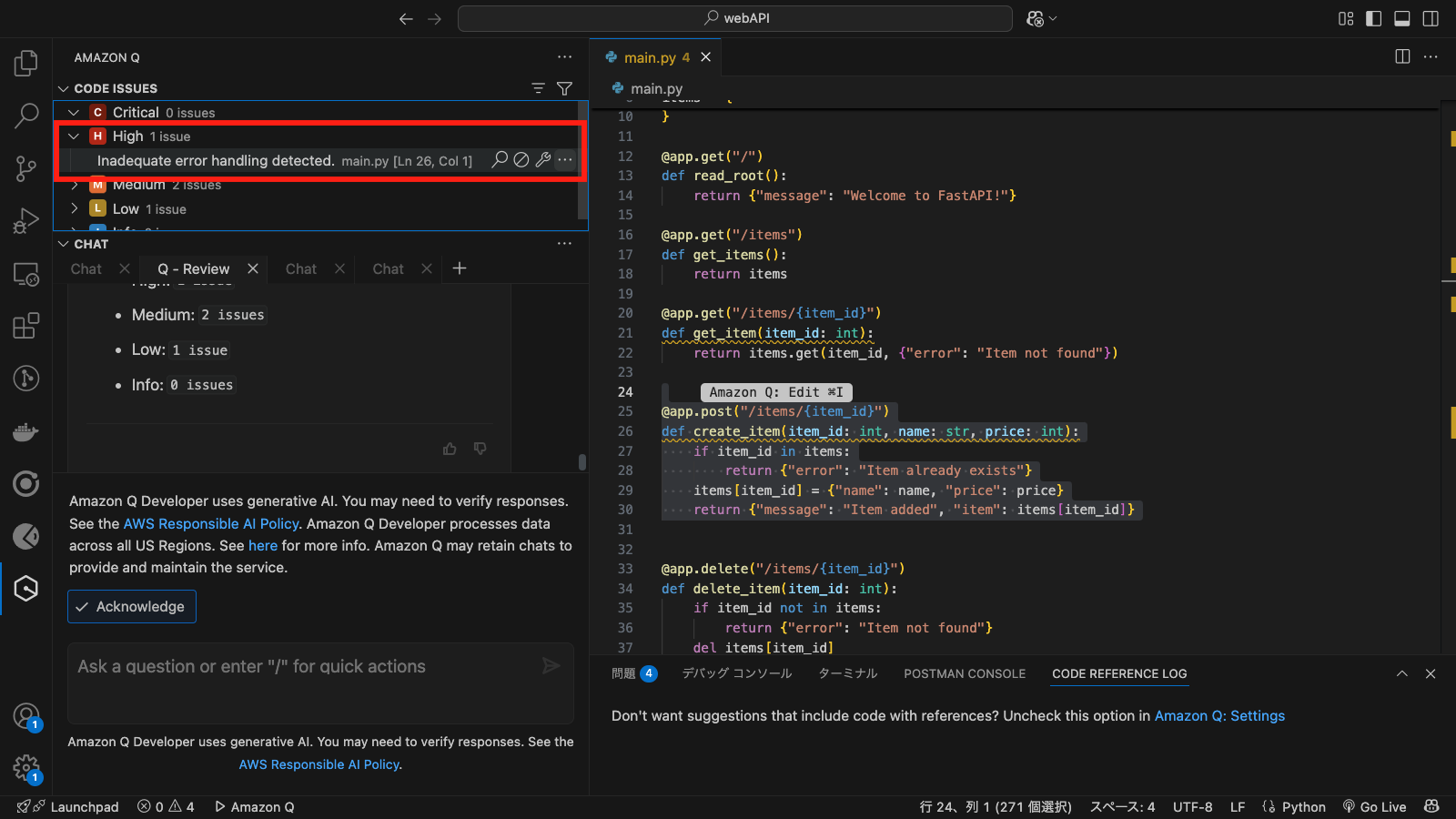Expand the Medium issues list
Image resolution: width=1456 pixels, height=819 pixels.
click(x=74, y=184)
